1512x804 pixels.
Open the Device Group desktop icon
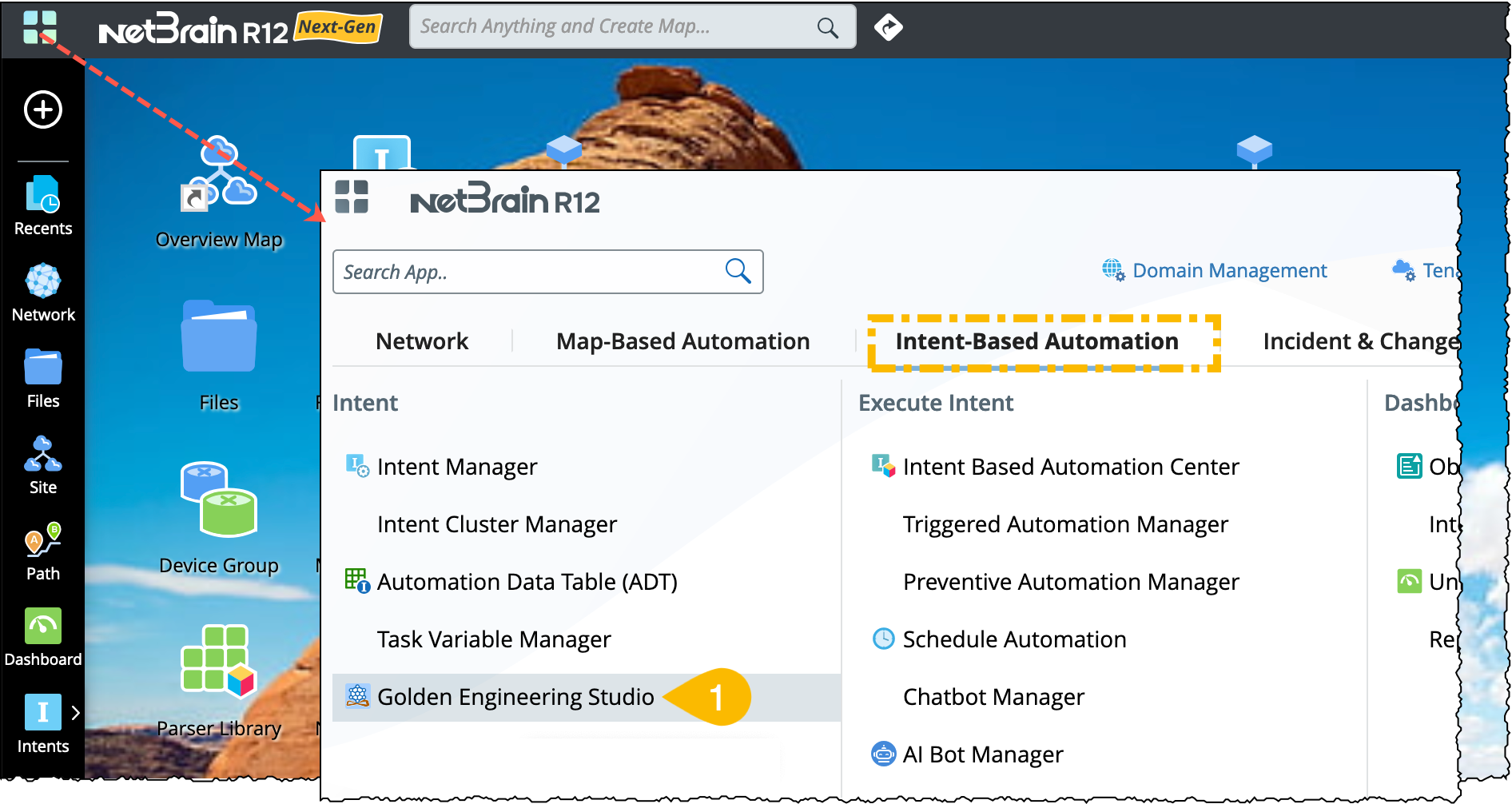click(219, 519)
